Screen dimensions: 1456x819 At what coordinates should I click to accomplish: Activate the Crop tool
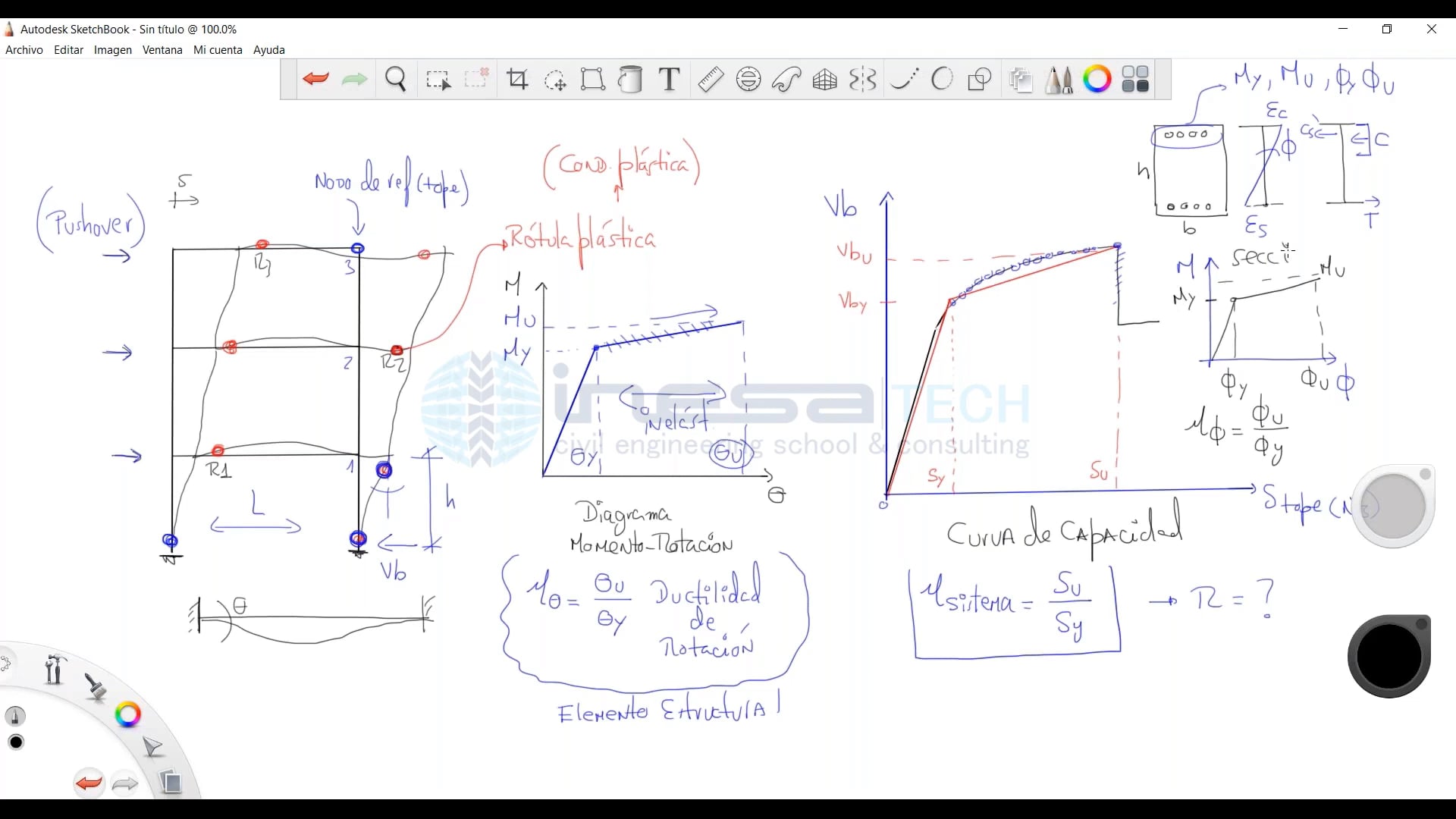click(517, 79)
